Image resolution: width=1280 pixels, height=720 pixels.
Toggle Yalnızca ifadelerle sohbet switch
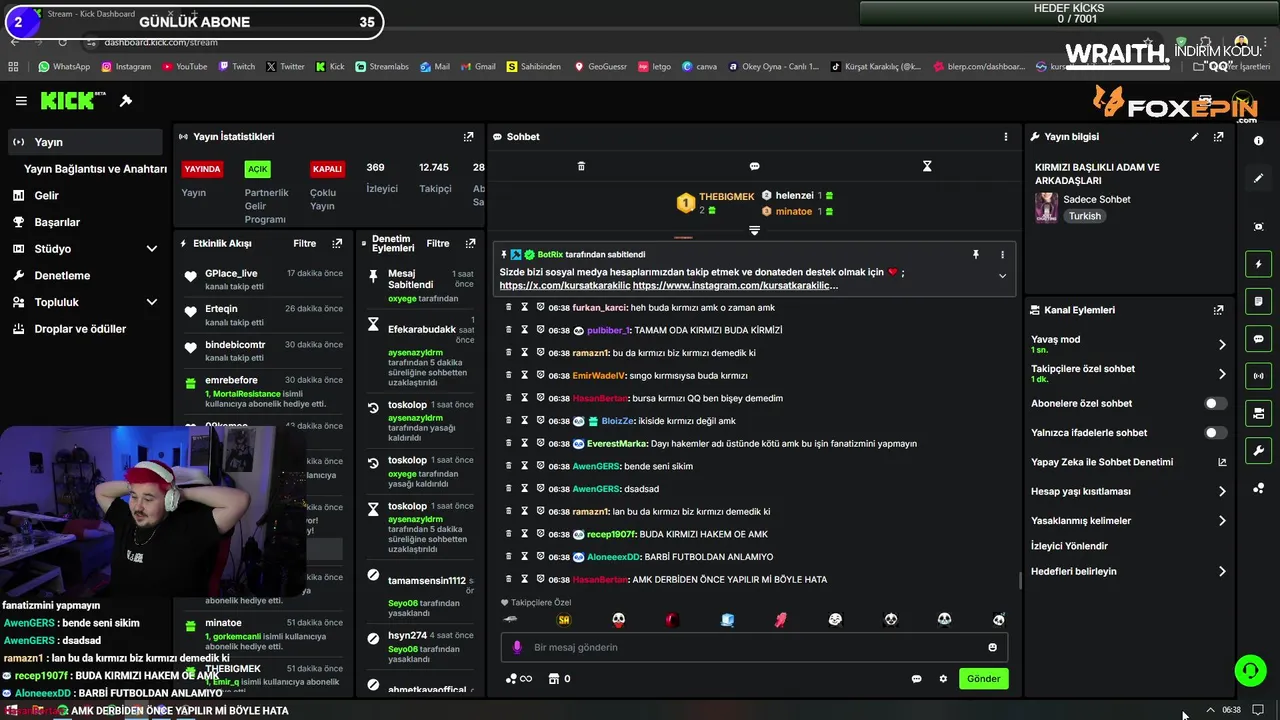[x=1215, y=433]
